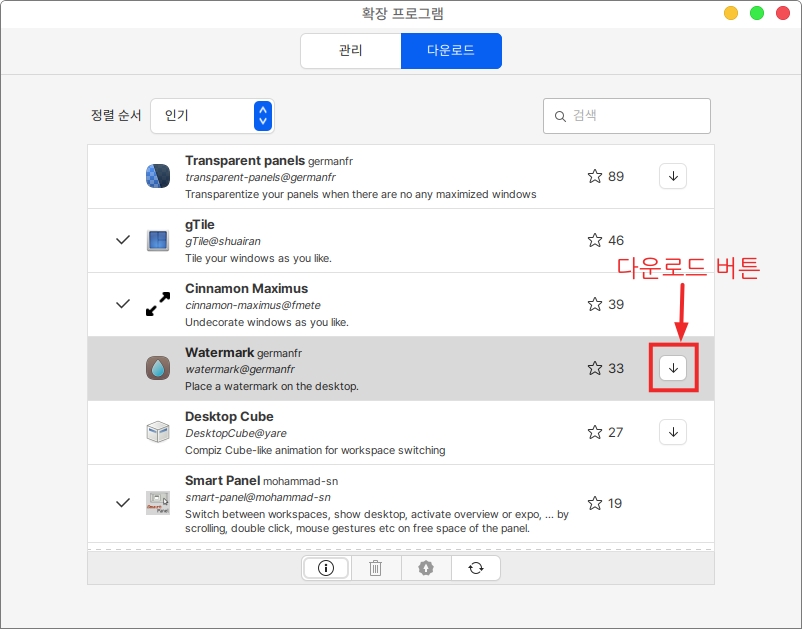Click the gTile installed checkmark
802x629 pixels.
(x=123, y=240)
